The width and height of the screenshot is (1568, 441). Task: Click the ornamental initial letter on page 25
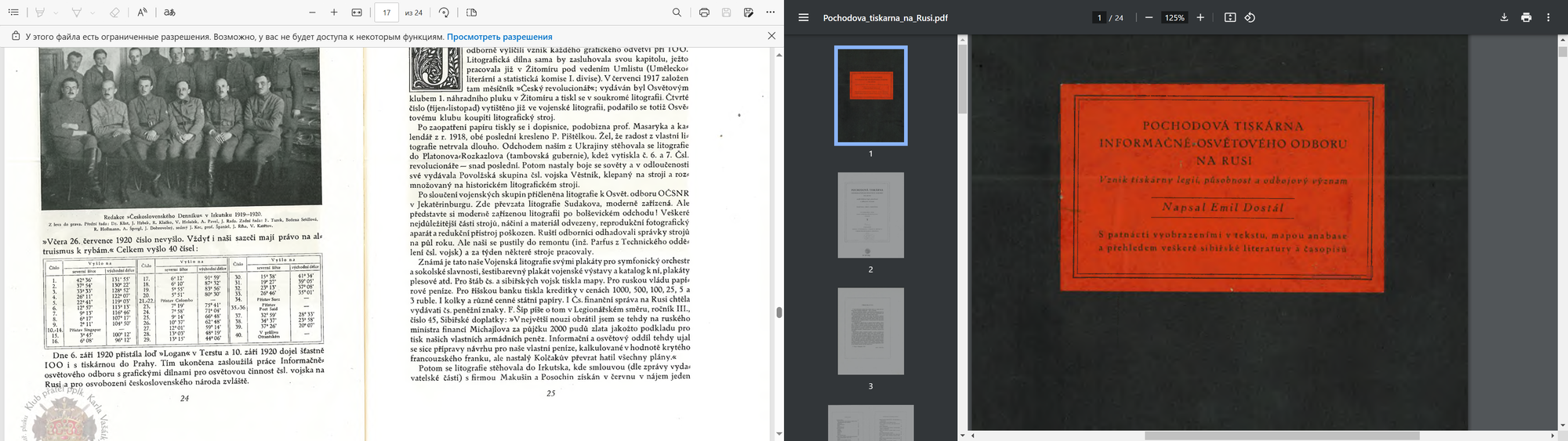pos(436,69)
